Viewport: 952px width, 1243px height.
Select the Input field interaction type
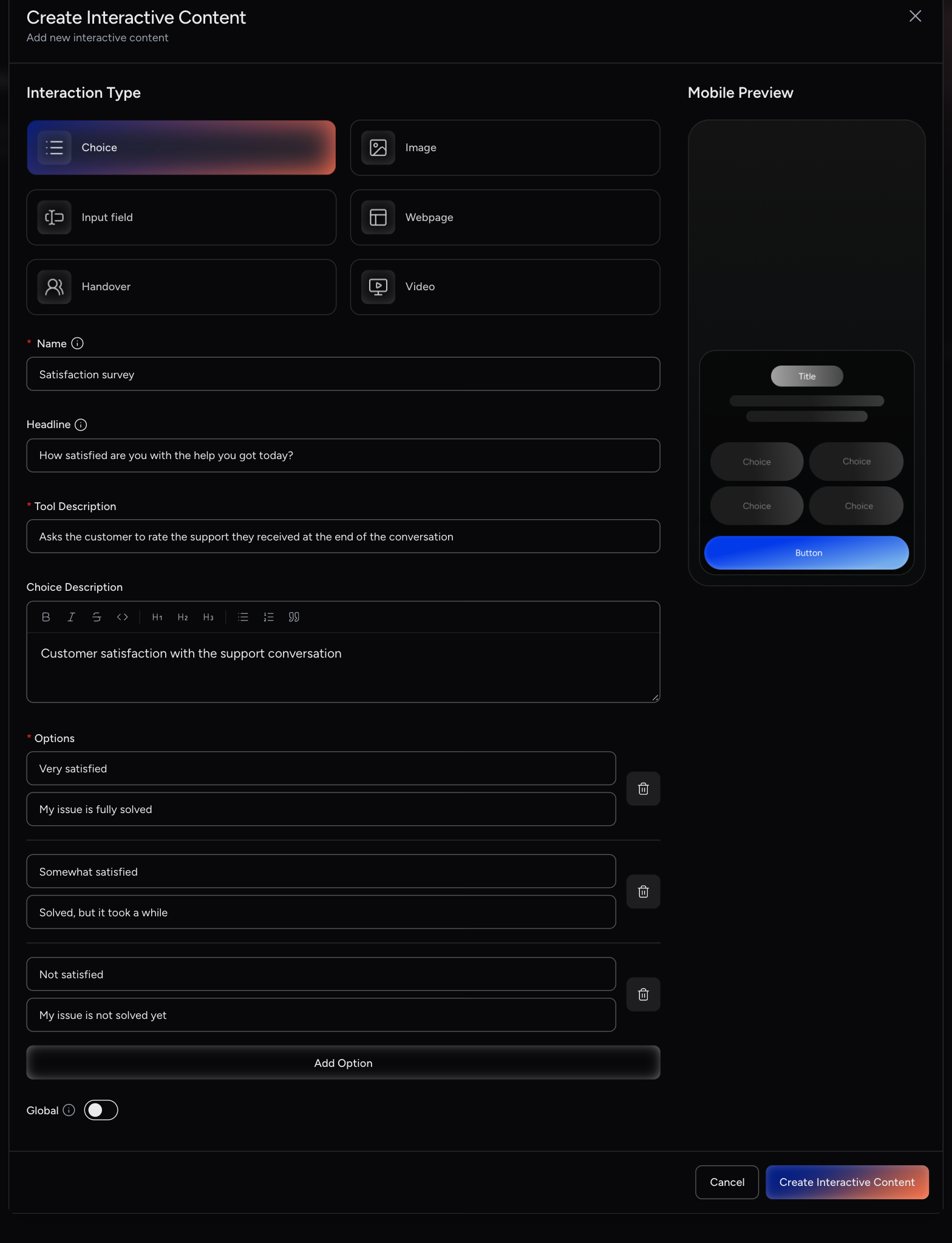click(x=181, y=217)
